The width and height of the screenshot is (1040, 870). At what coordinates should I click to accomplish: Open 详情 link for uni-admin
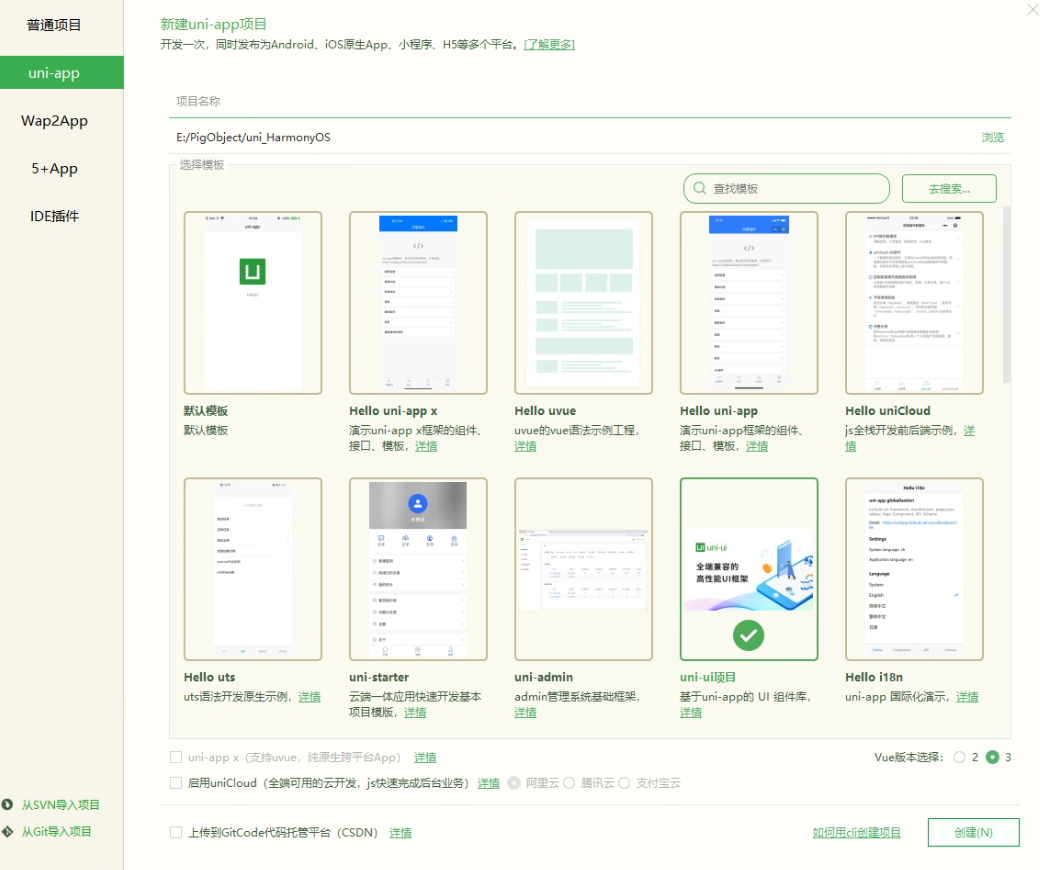(525, 712)
